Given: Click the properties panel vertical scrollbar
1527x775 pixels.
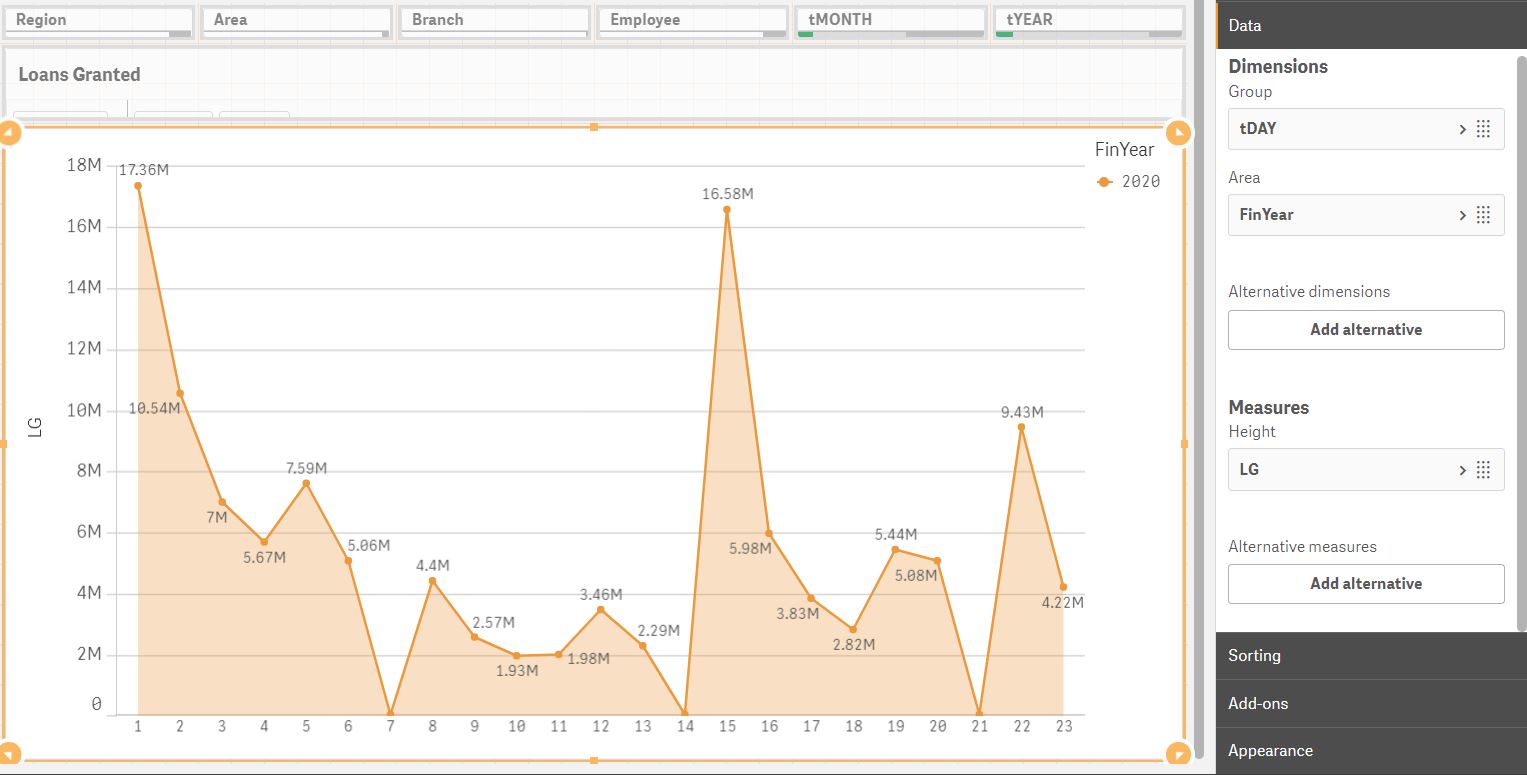Looking at the screenshot, I should (x=1522, y=343).
